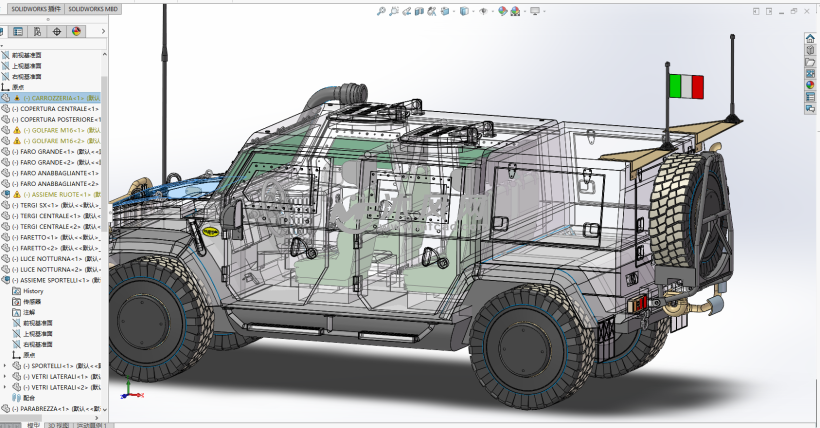Click the View Settings monitor icon
Viewport: 820px width, 428px height.
pyautogui.click(x=534, y=11)
